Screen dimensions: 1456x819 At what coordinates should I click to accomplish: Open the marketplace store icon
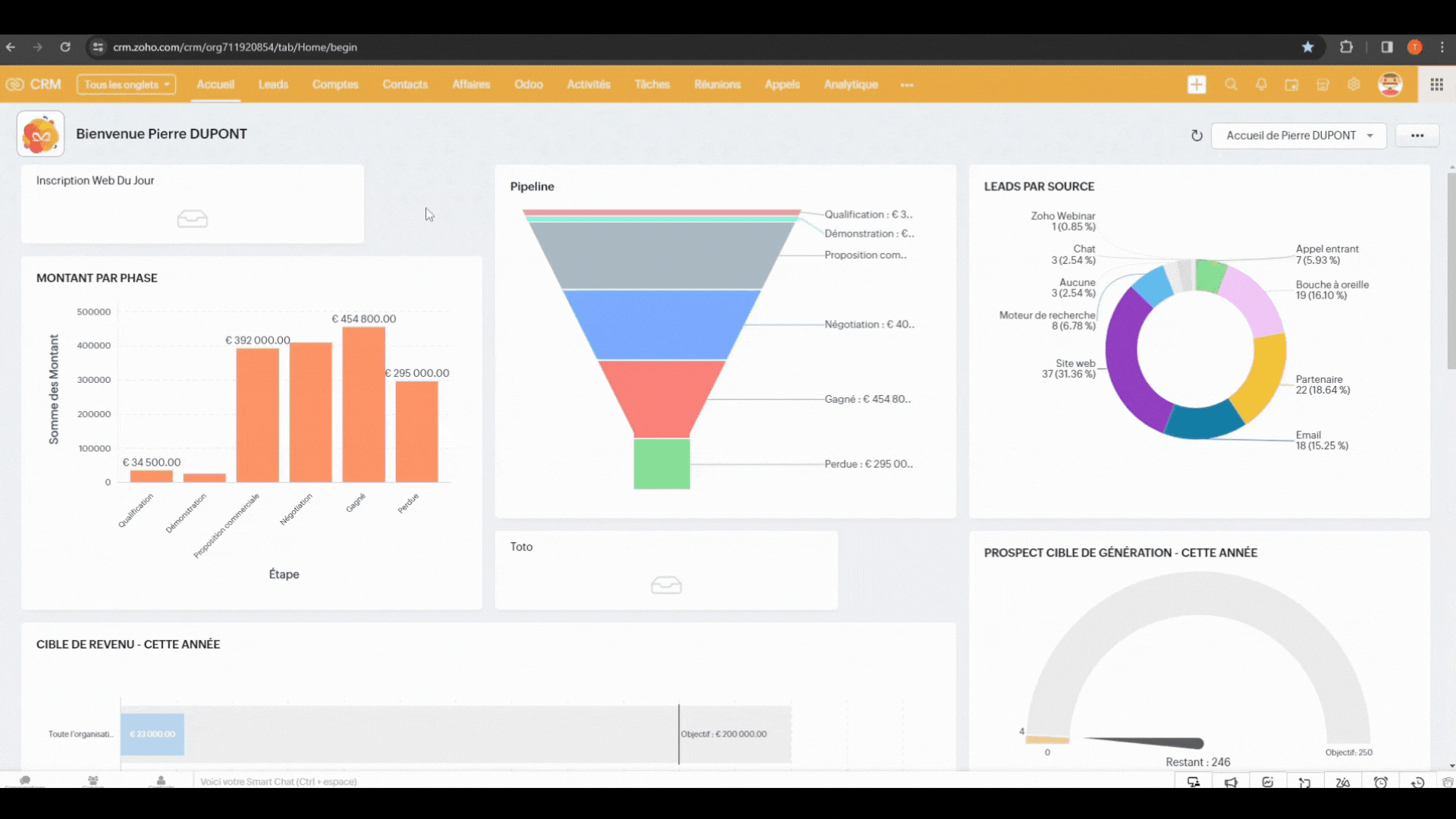click(x=1323, y=84)
